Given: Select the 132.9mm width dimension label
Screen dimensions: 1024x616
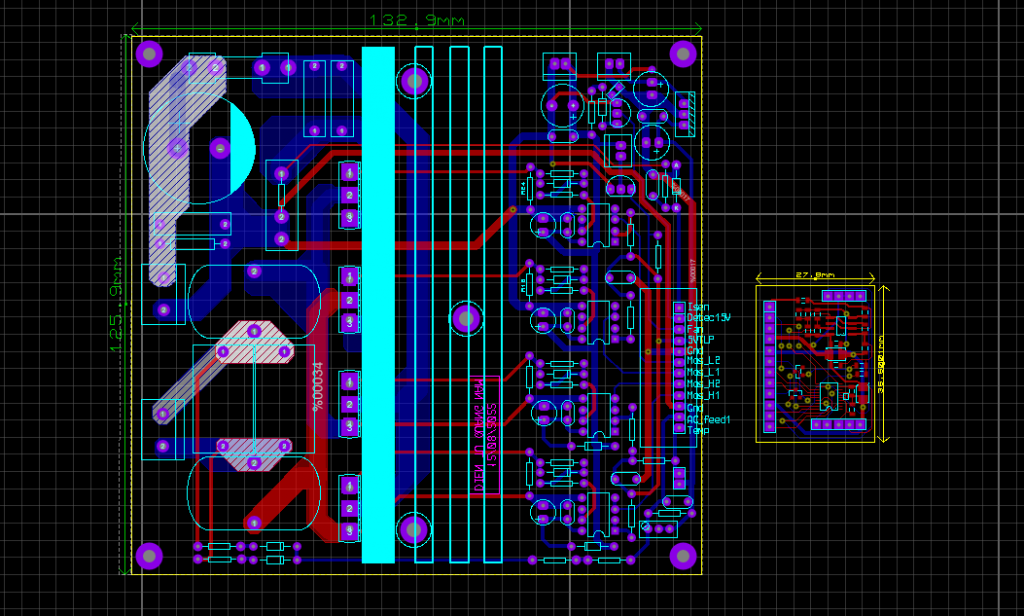Looking at the screenshot, I should tap(417, 21).
